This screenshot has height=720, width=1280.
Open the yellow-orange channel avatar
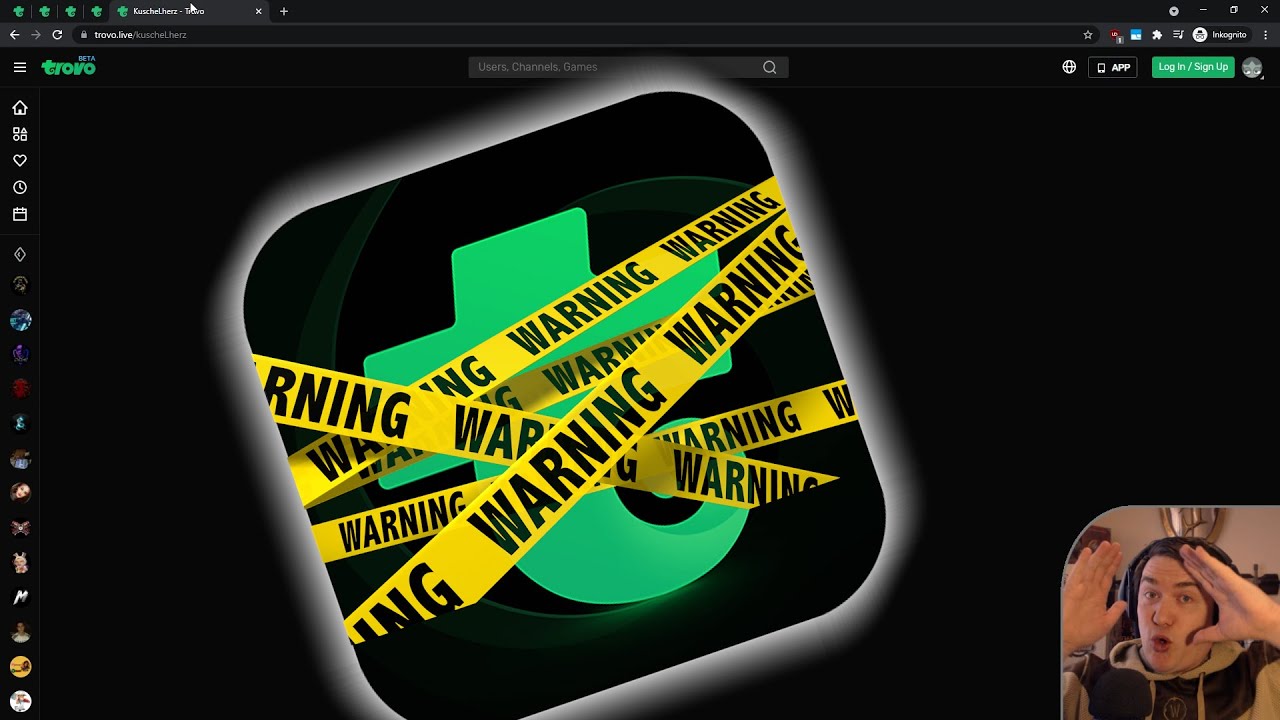(20, 666)
